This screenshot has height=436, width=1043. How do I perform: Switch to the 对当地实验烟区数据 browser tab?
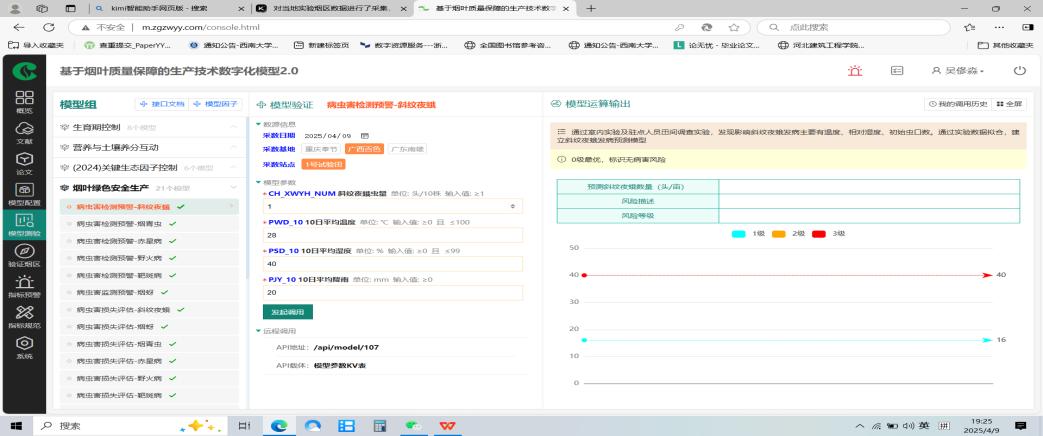(331, 9)
